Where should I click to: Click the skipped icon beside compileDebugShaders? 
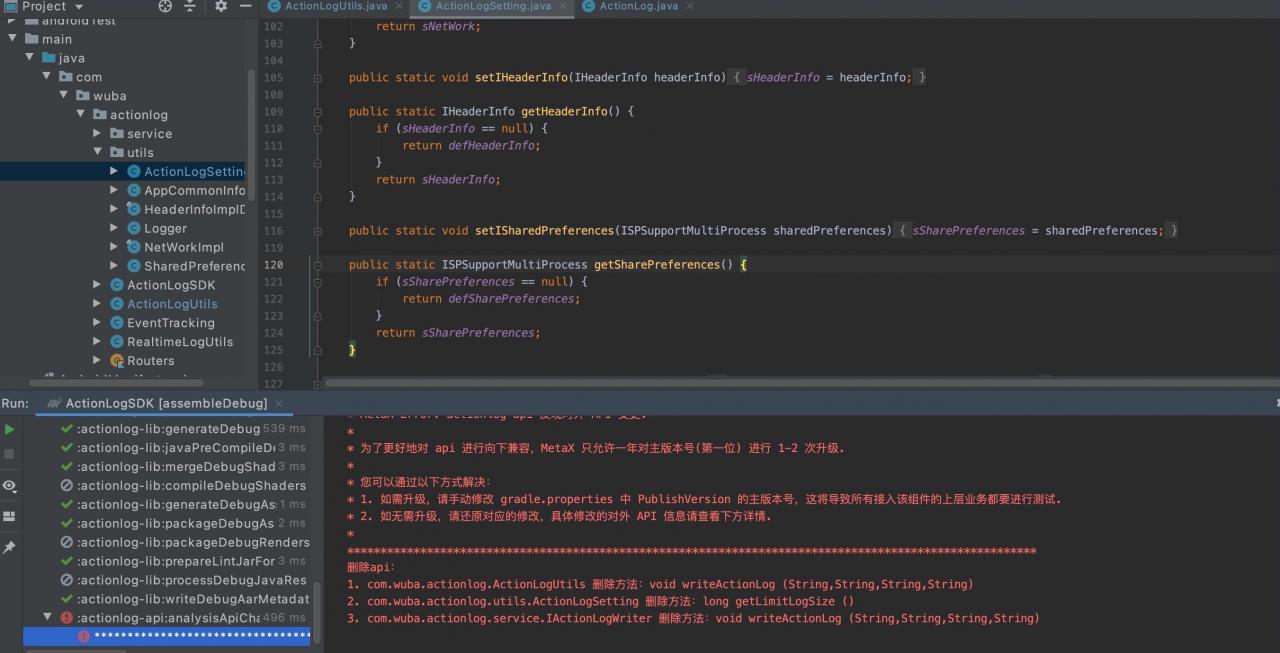[x=67, y=485]
